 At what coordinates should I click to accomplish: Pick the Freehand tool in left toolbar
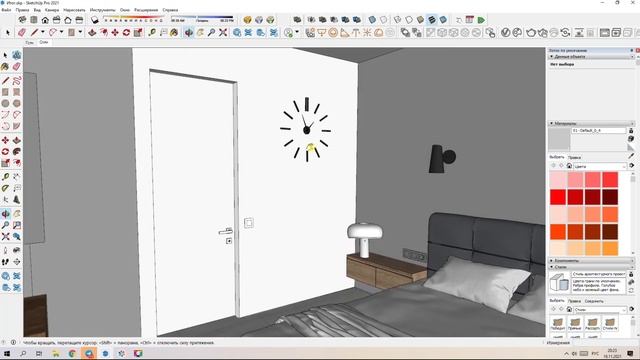pos(17,81)
